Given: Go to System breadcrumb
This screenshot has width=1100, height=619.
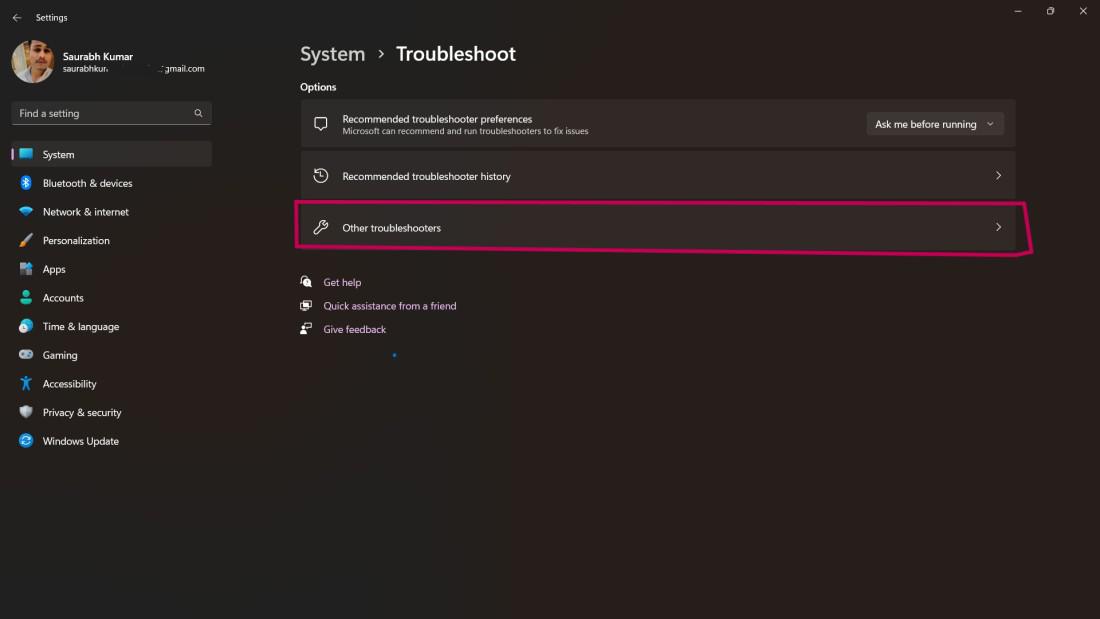Looking at the screenshot, I should point(332,54).
